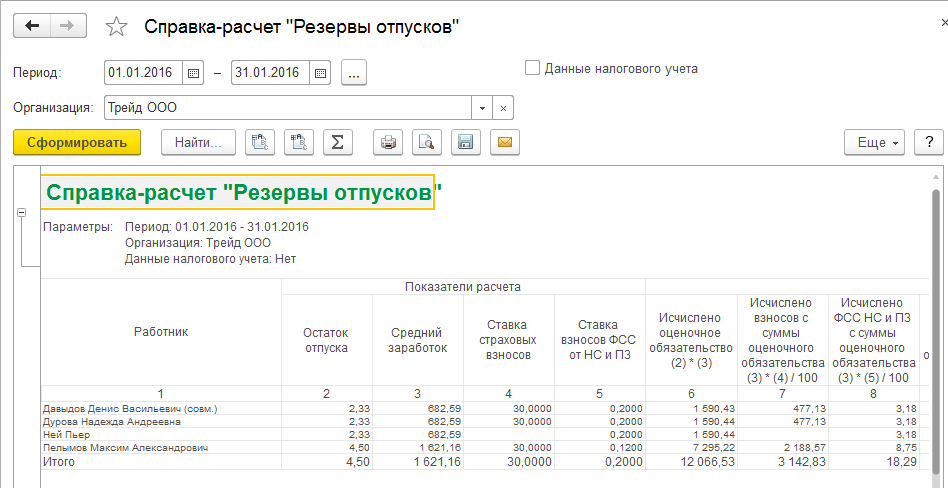The image size is (948, 488).
Task: Open help with question mark button
Action: tap(929, 143)
